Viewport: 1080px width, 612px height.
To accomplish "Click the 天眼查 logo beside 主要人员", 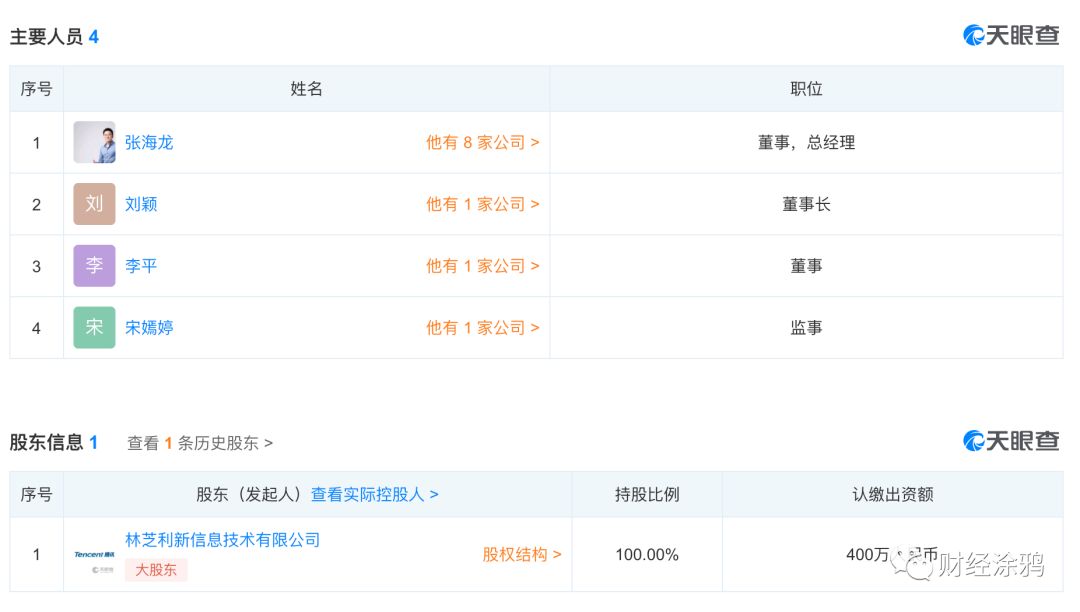I will [x=1011, y=36].
